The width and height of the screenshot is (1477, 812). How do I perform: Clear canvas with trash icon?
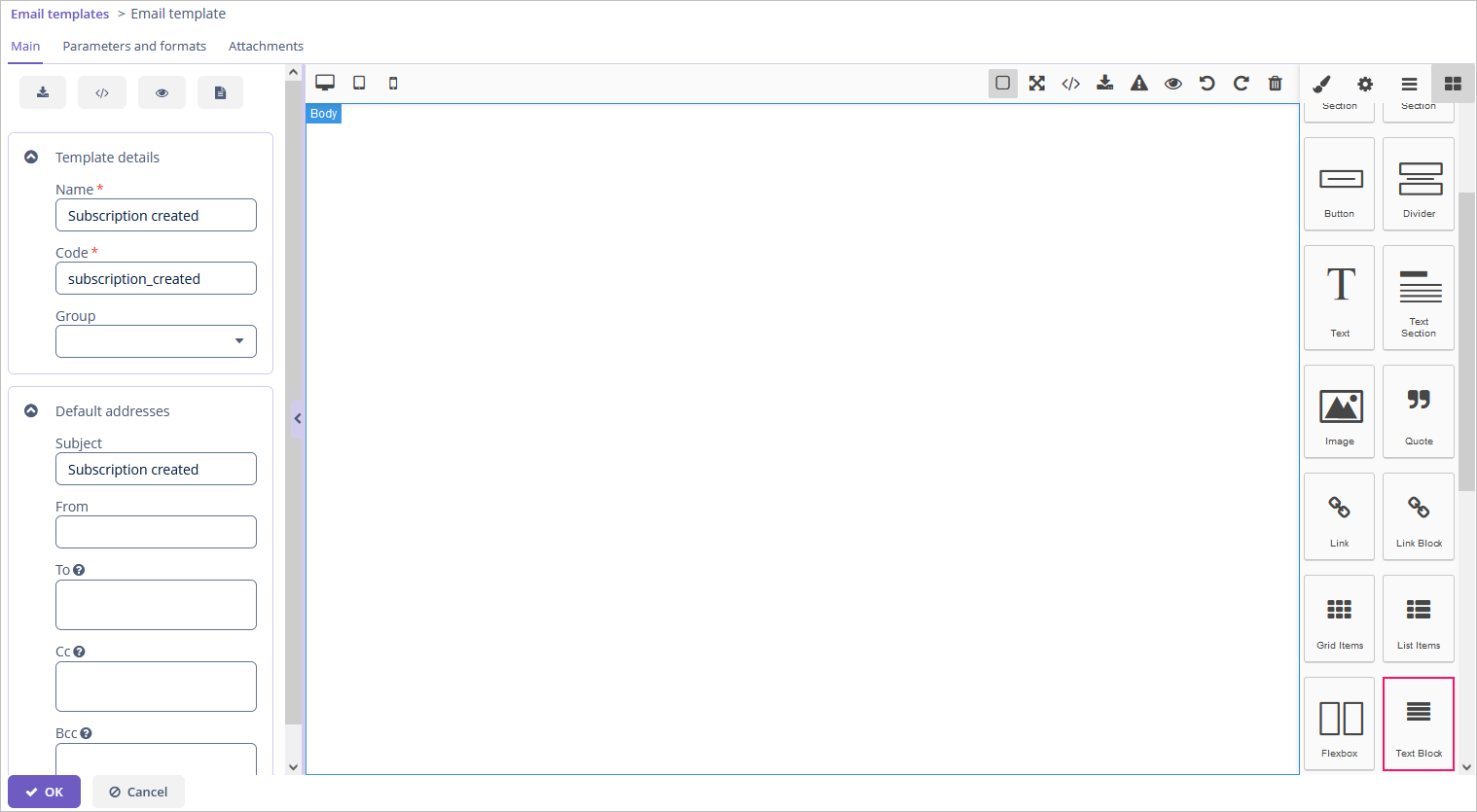click(1276, 84)
